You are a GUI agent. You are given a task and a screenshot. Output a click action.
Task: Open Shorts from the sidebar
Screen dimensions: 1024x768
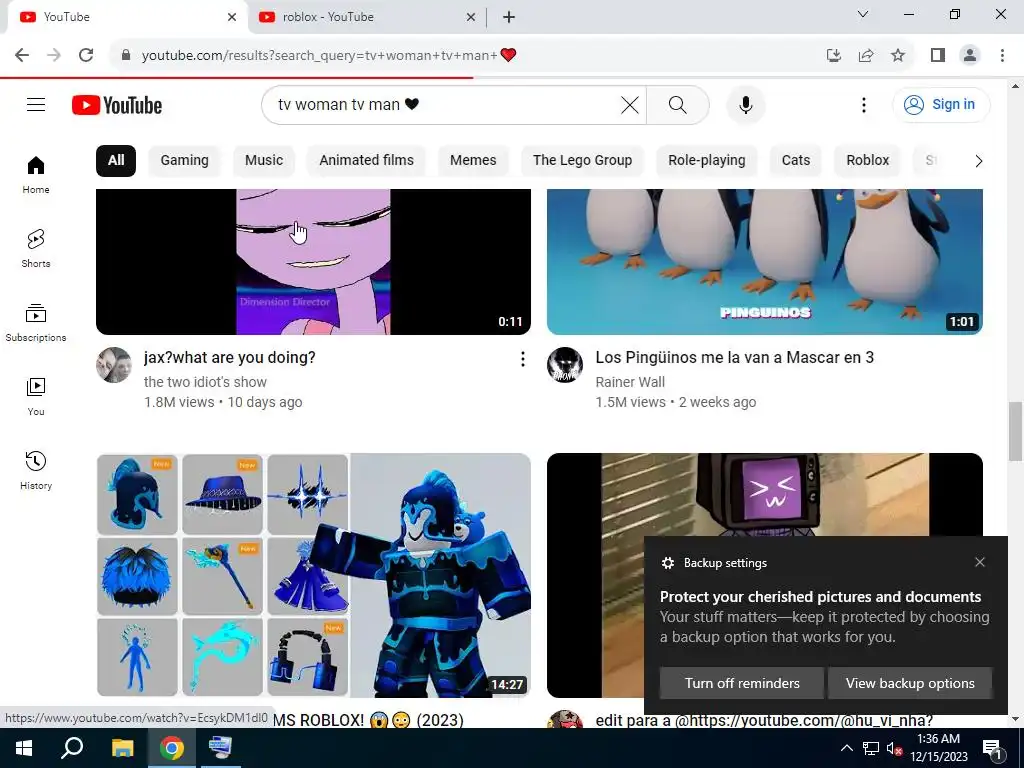click(x=36, y=249)
